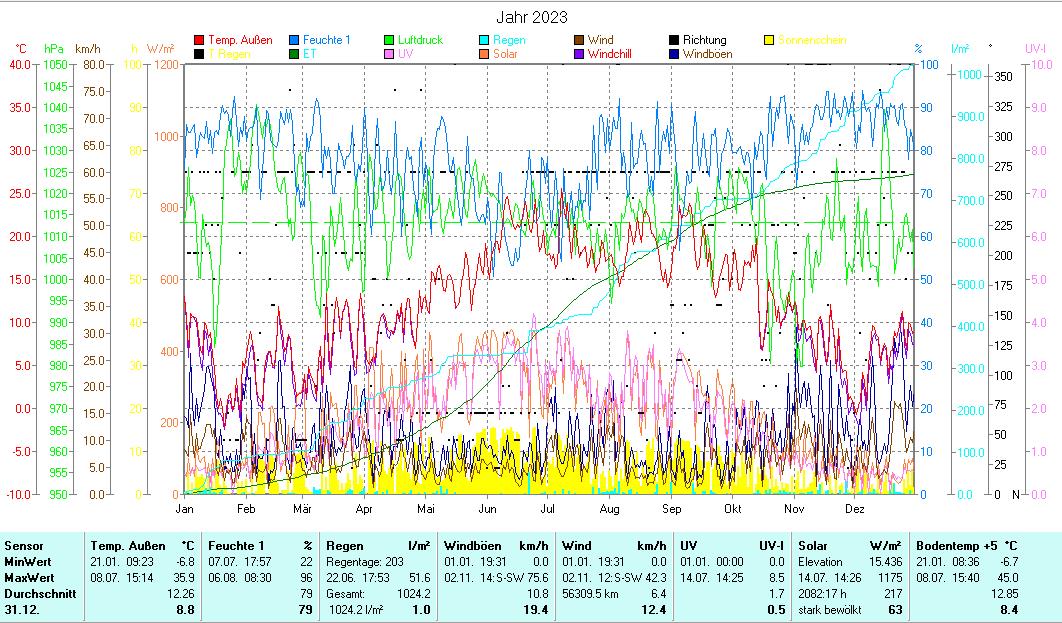Viewport: 1062px width, 623px height.
Task: Select the orange Solar legend swatch
Action: click(x=484, y=54)
